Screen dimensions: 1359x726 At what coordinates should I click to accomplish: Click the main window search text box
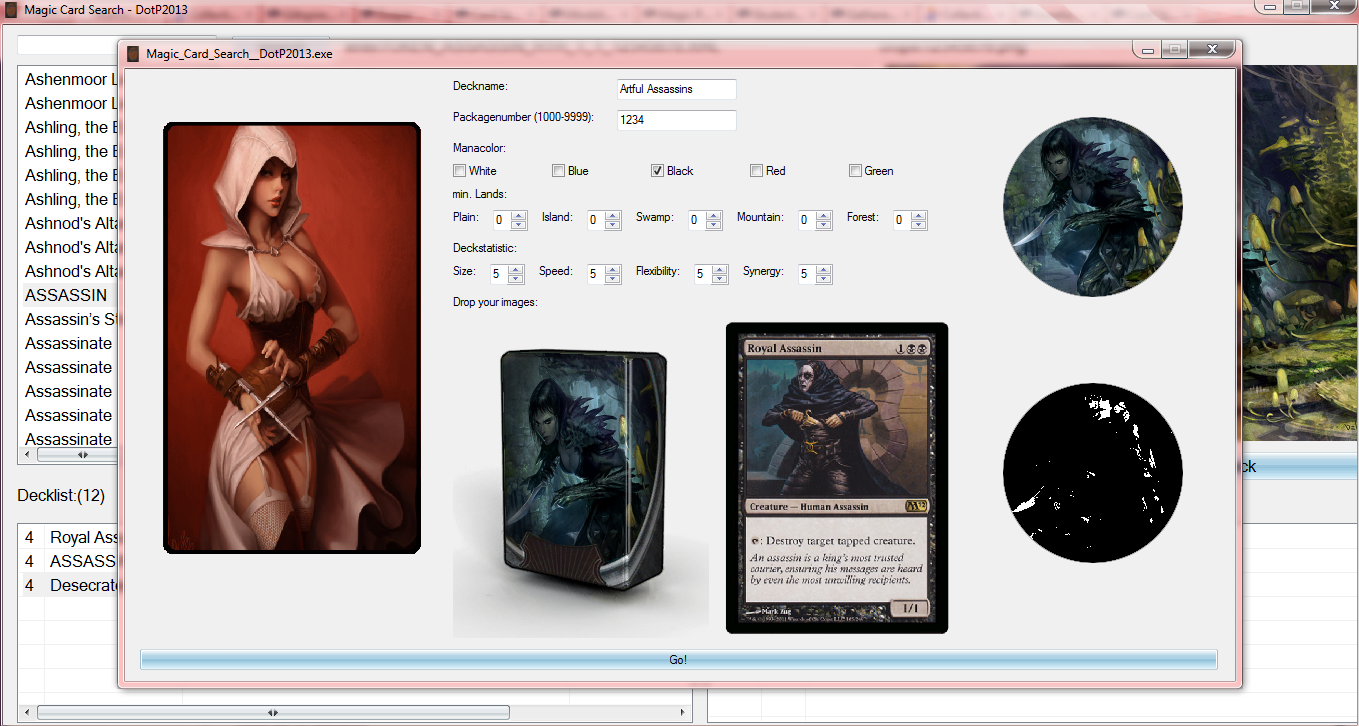pos(66,45)
